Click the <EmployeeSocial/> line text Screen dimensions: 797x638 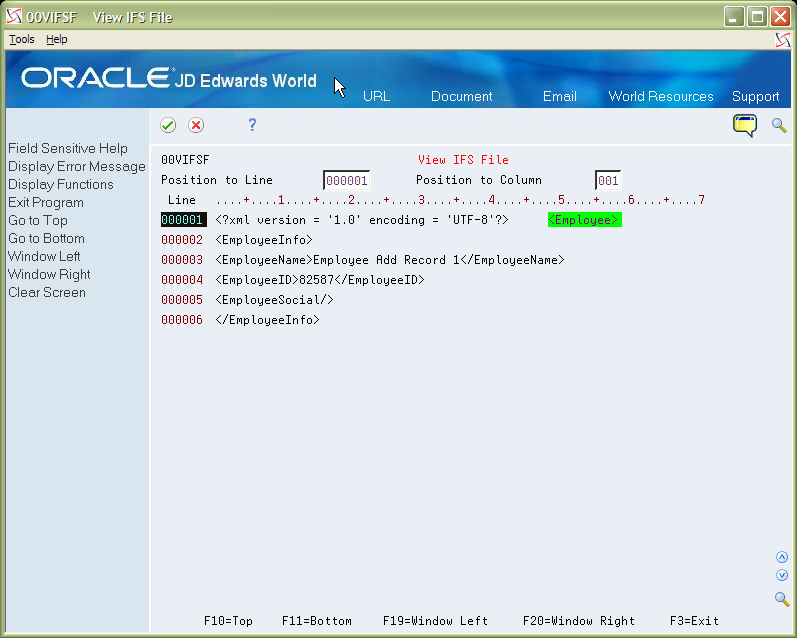click(x=274, y=300)
